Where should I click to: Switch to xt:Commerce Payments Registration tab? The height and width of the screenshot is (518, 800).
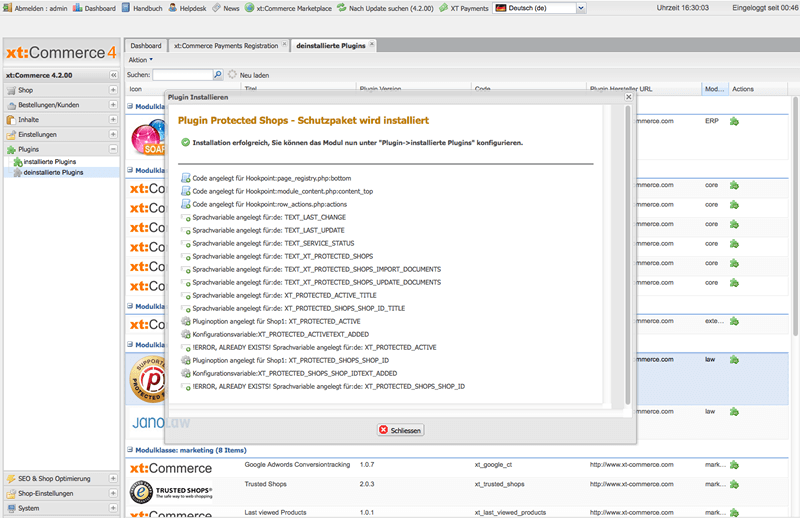pyautogui.click(x=226, y=45)
